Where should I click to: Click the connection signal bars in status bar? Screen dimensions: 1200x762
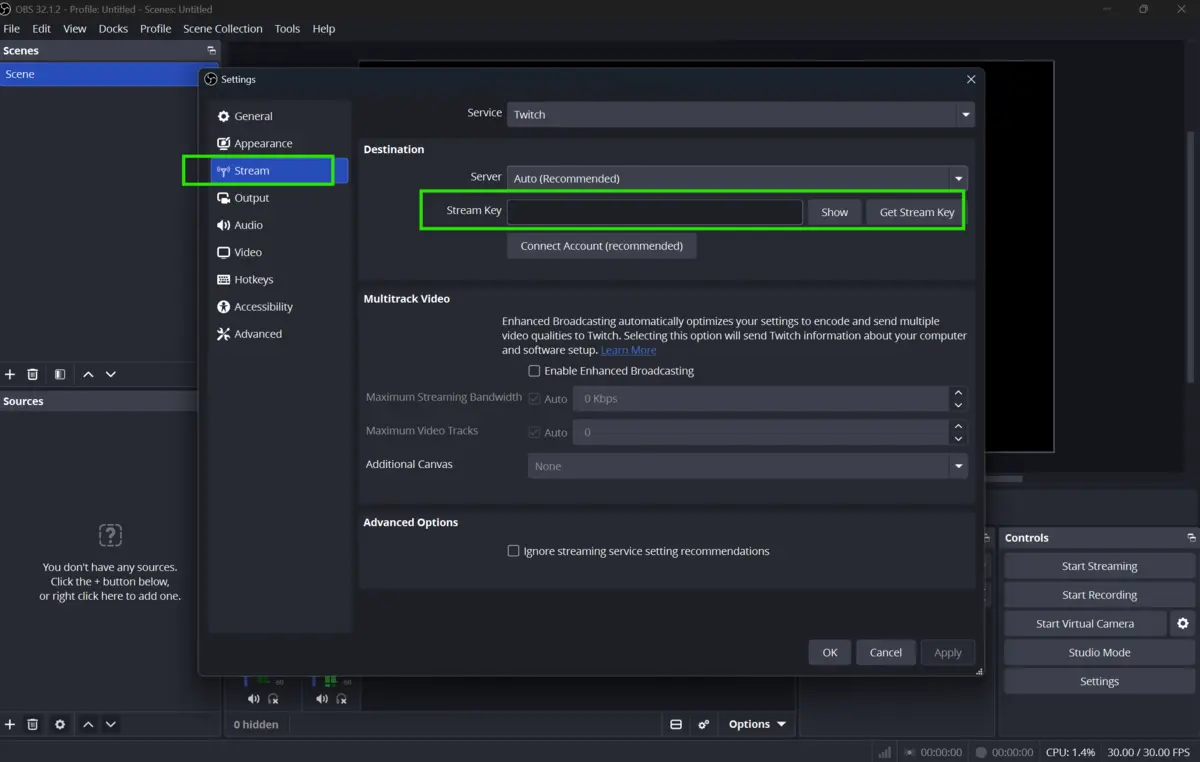(x=884, y=752)
